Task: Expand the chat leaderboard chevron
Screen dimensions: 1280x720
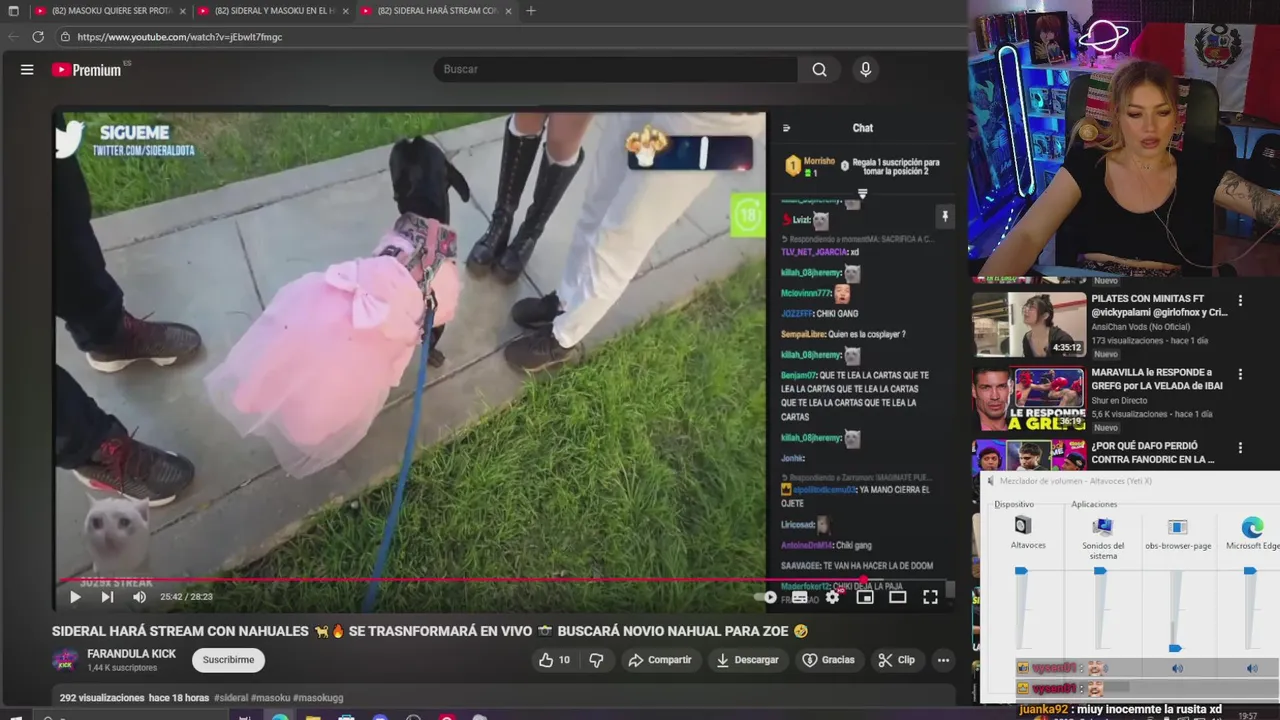Action: coord(862,194)
